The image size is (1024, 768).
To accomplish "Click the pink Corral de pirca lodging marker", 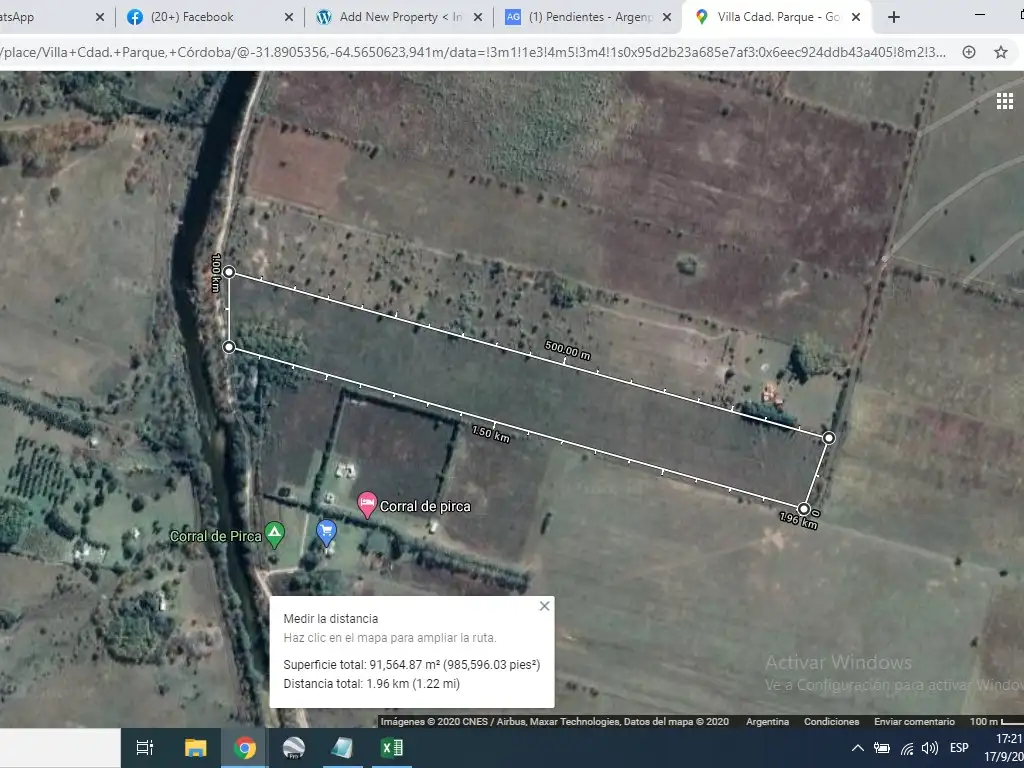I will point(367,504).
